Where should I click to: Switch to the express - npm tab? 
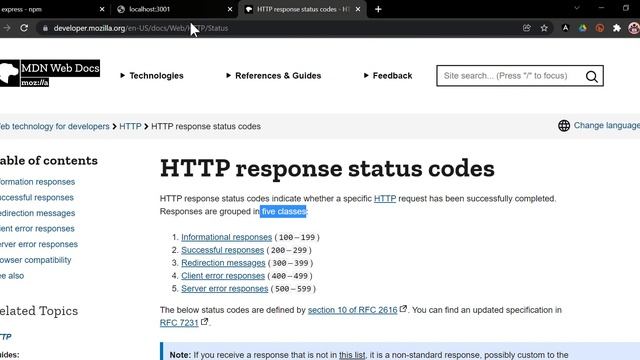click(x=49, y=9)
